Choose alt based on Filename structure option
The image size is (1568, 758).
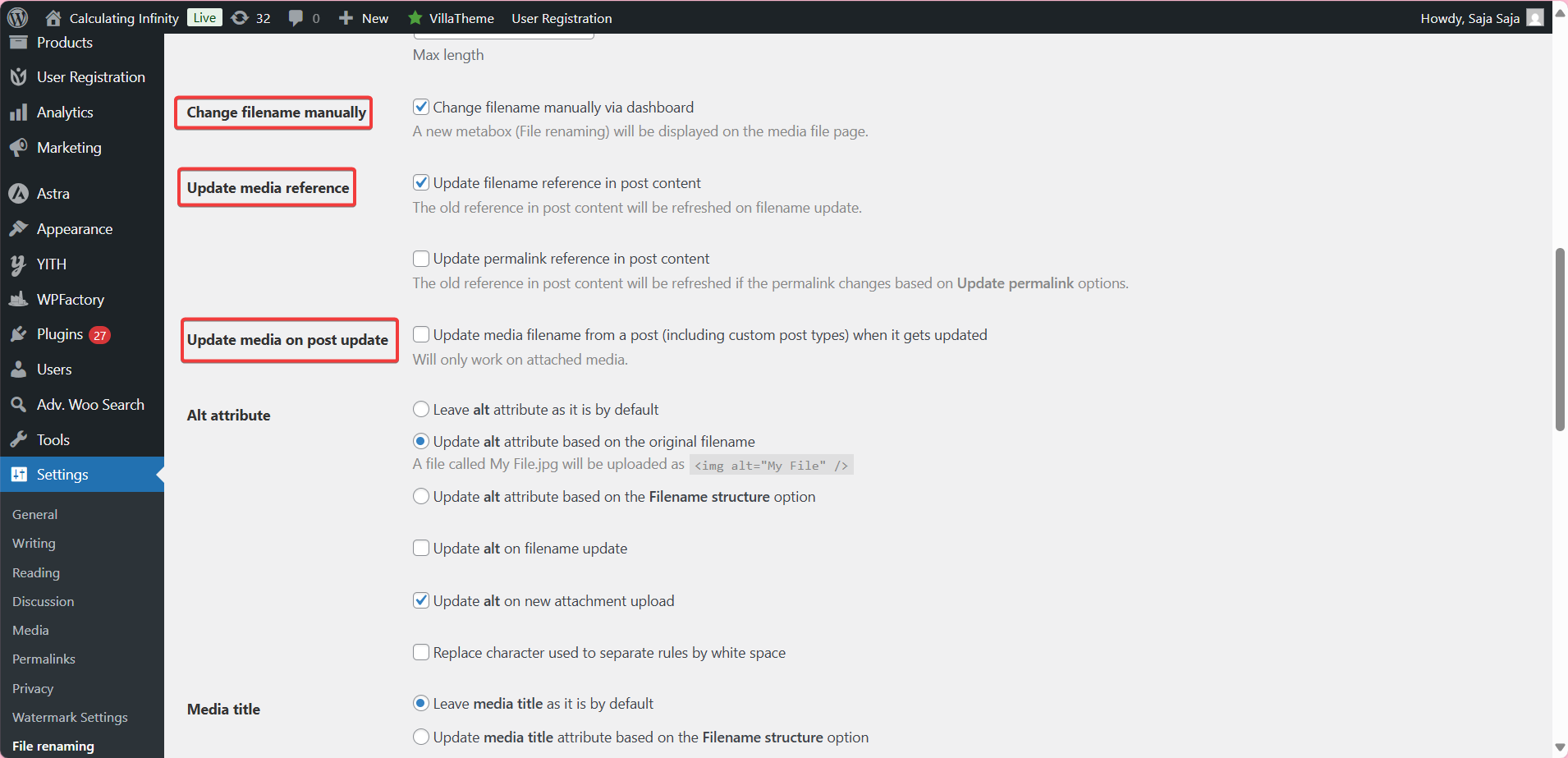click(x=421, y=496)
